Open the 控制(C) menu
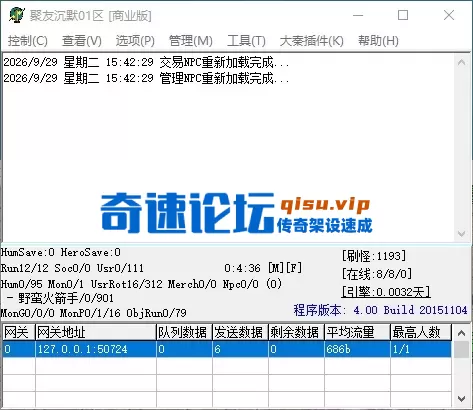473x410 pixels. point(28,41)
